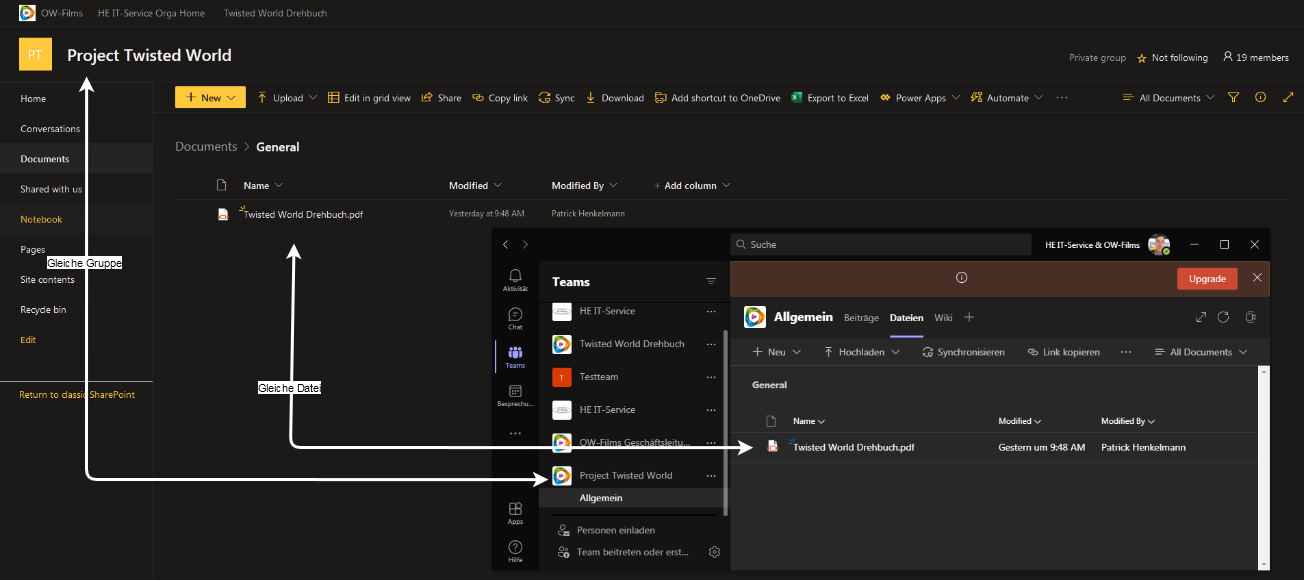Switch to the Beiträge tab
The image size is (1306, 581).
point(861,318)
